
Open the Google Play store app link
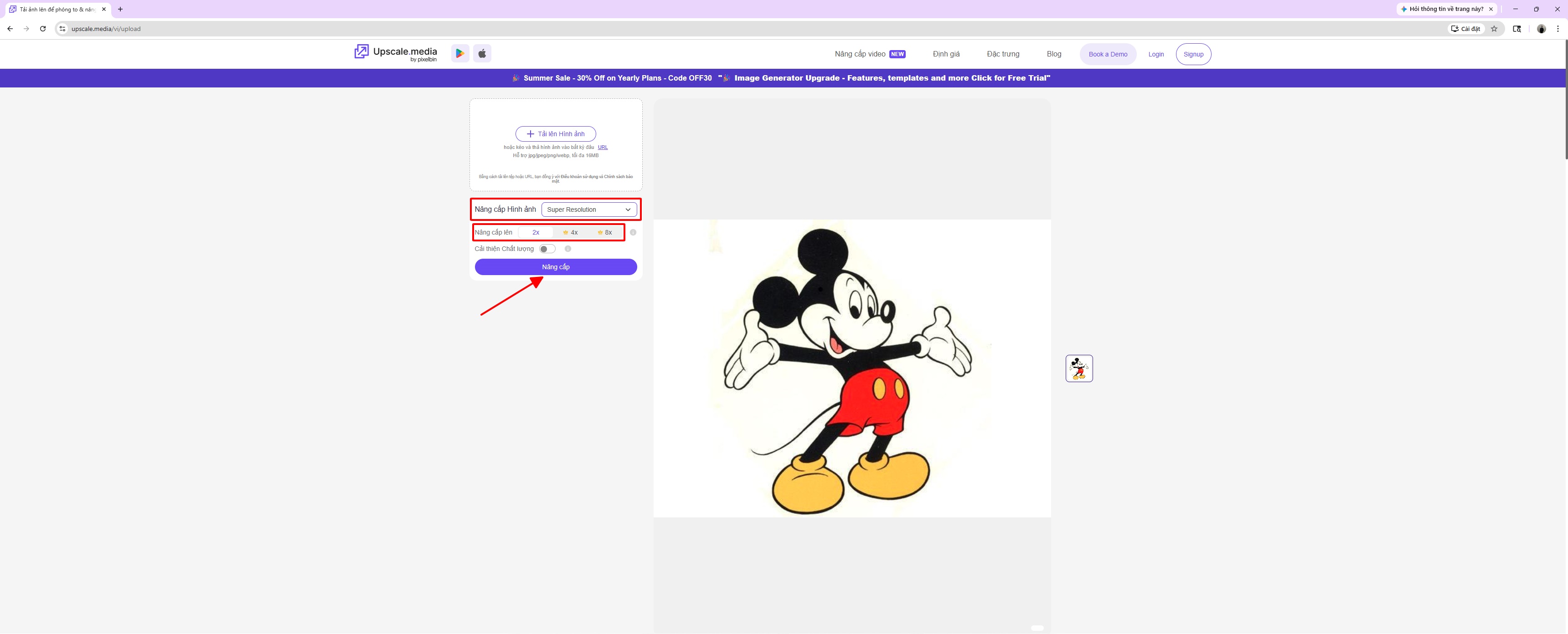[460, 54]
